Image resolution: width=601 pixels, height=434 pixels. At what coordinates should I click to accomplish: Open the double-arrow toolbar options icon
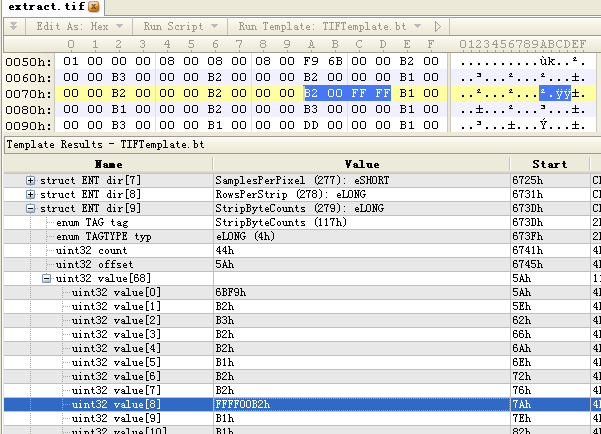coord(13,26)
